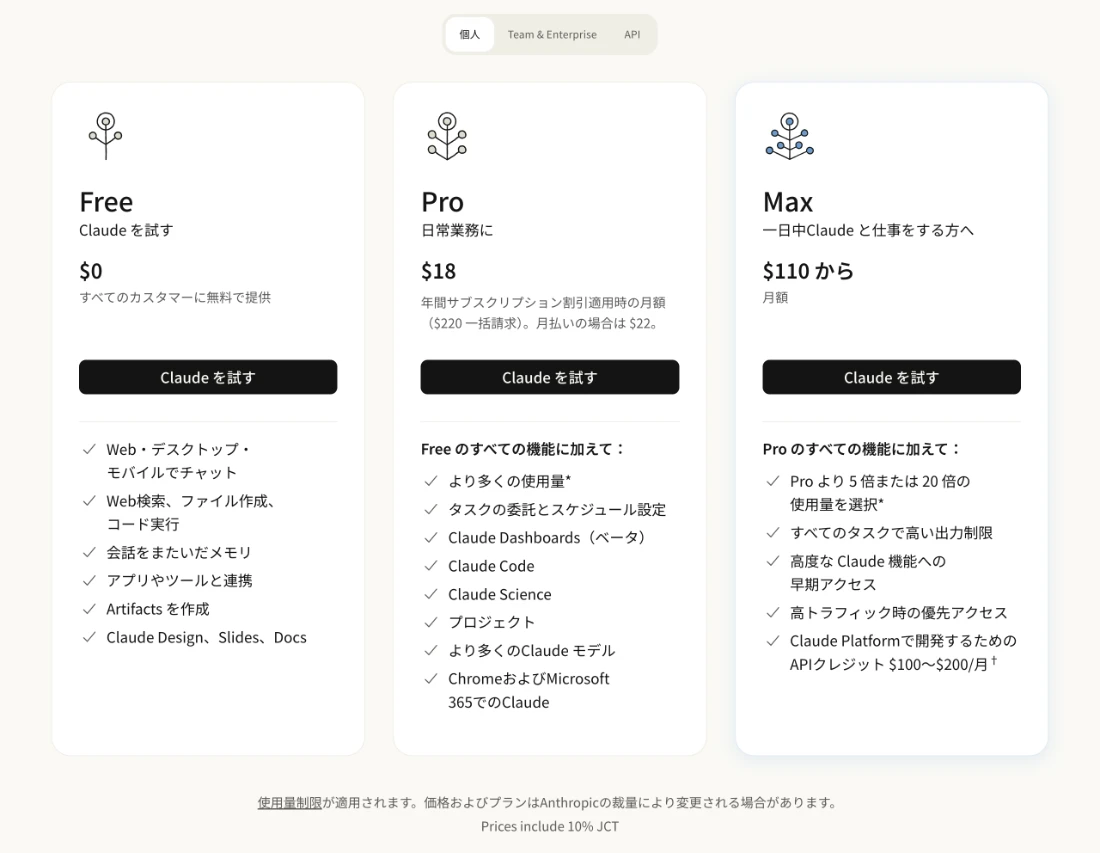The image size is (1100, 853).
Task: Click checkmark beside 会話をまたいだメモリ
Action: click(89, 553)
